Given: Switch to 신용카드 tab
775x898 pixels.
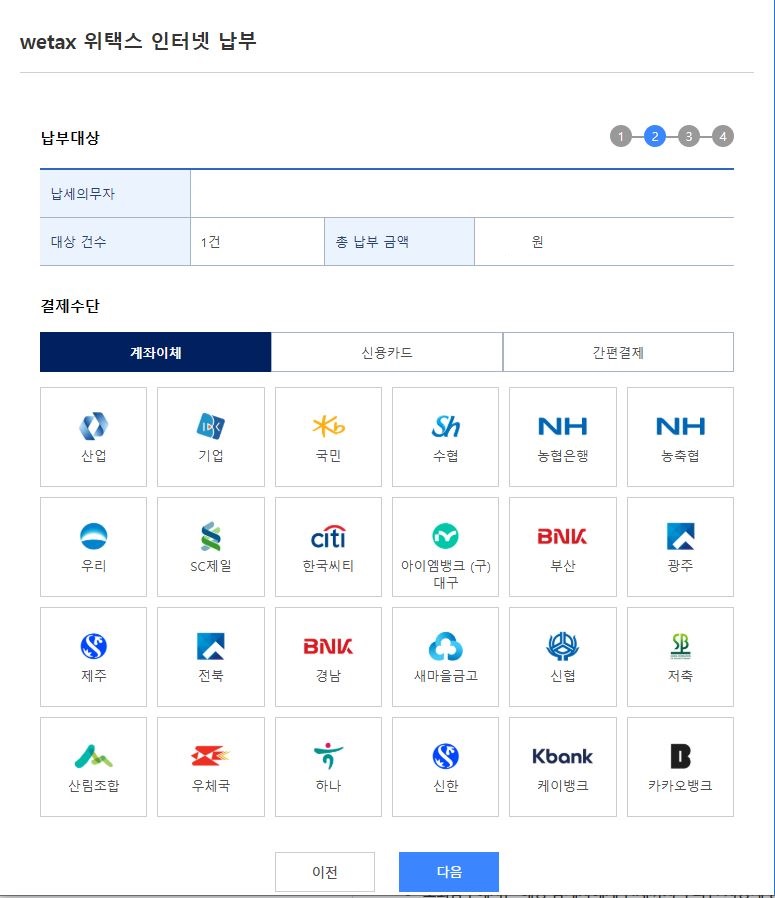Looking at the screenshot, I should [x=387, y=352].
